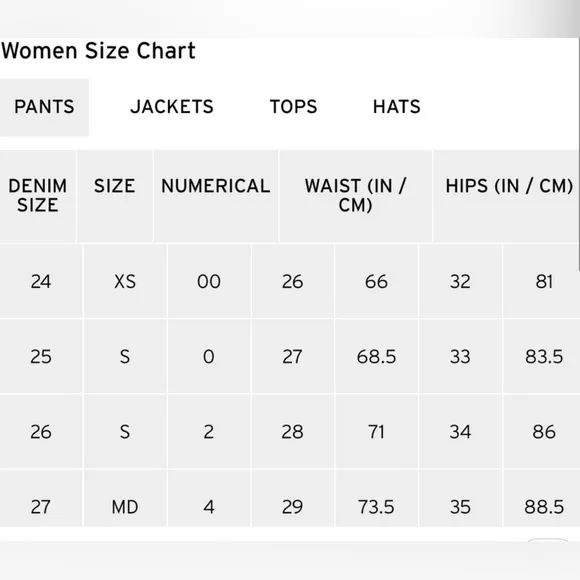
Task: Select the XS size cell
Action: click(x=125, y=281)
